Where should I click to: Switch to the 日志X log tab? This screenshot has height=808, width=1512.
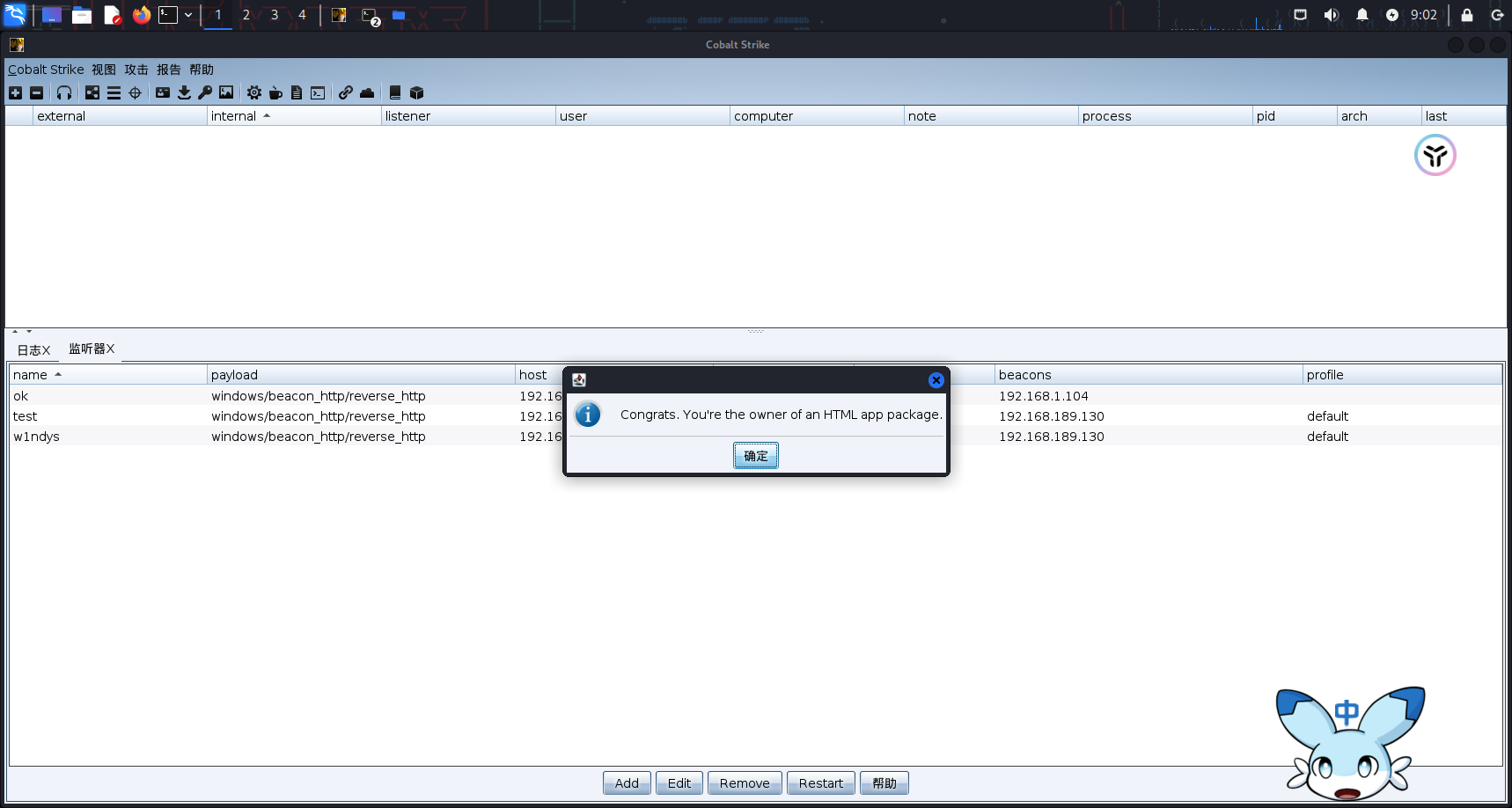(33, 350)
